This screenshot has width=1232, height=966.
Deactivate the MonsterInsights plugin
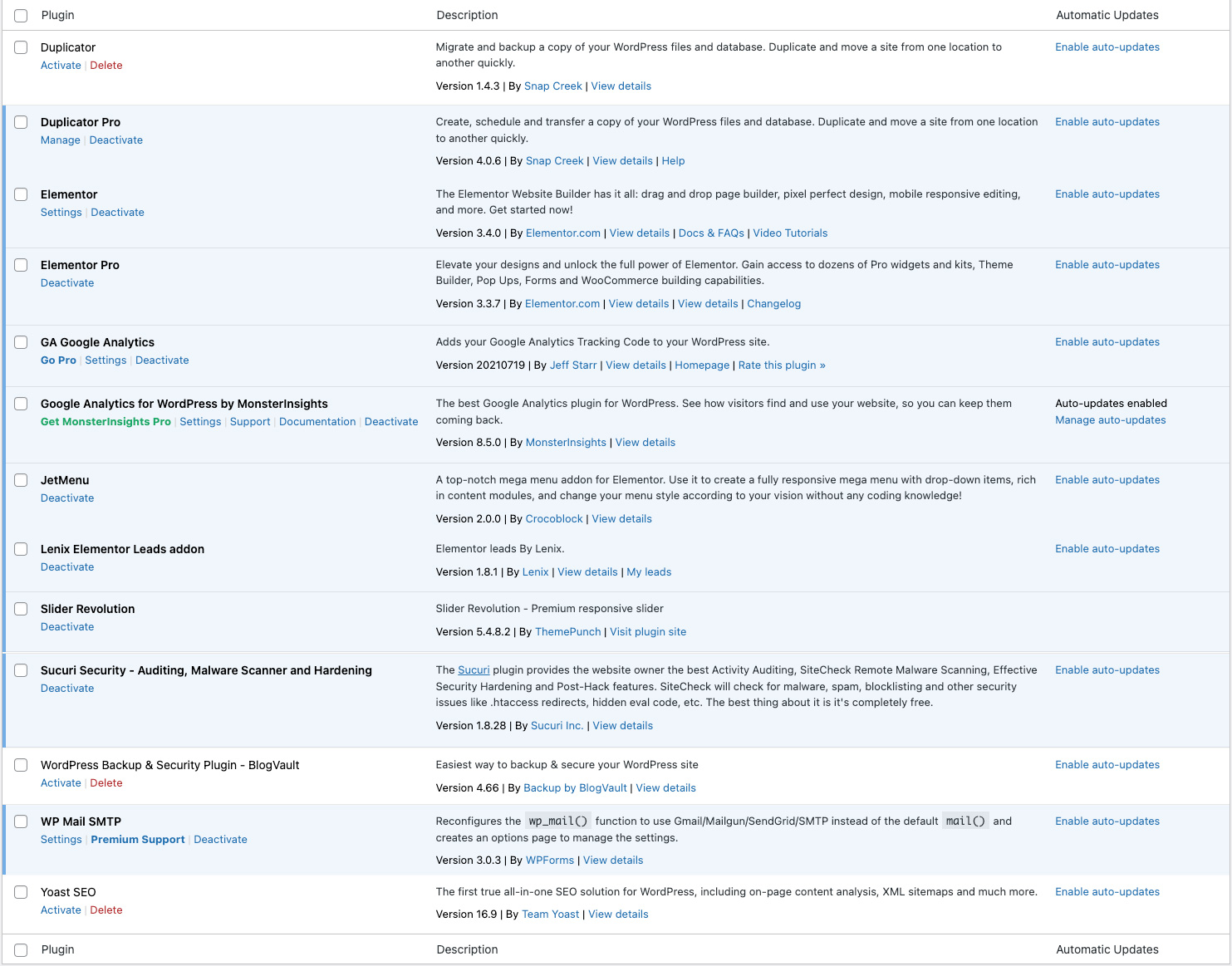391,422
